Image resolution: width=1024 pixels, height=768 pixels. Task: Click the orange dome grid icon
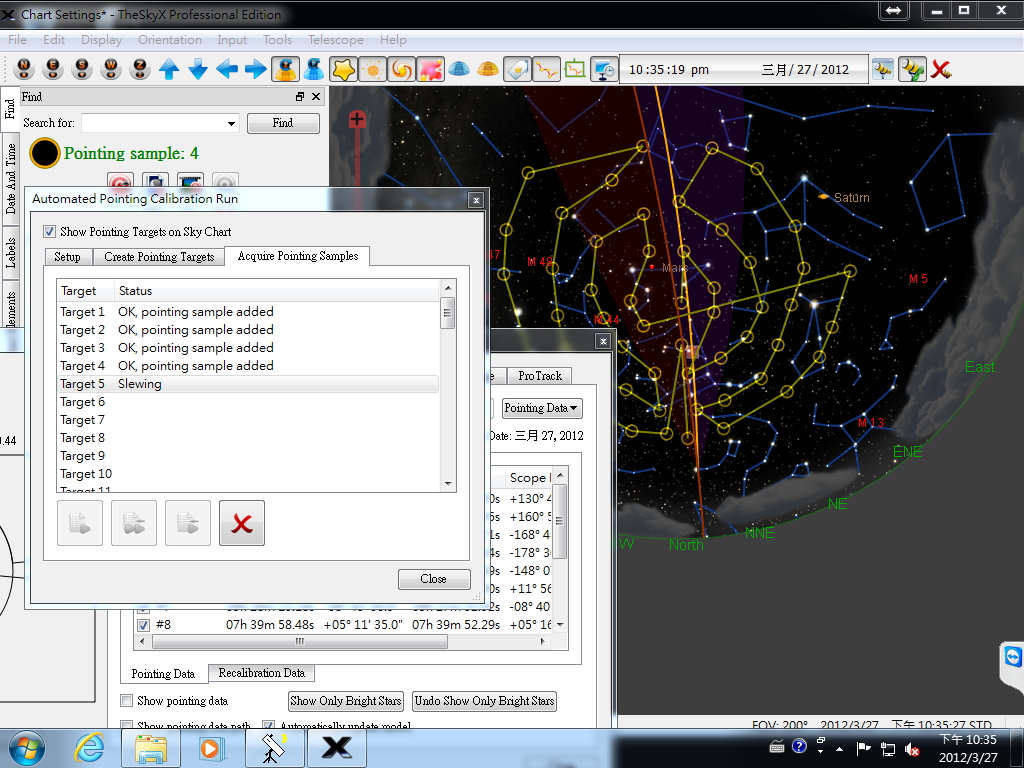tap(488, 69)
